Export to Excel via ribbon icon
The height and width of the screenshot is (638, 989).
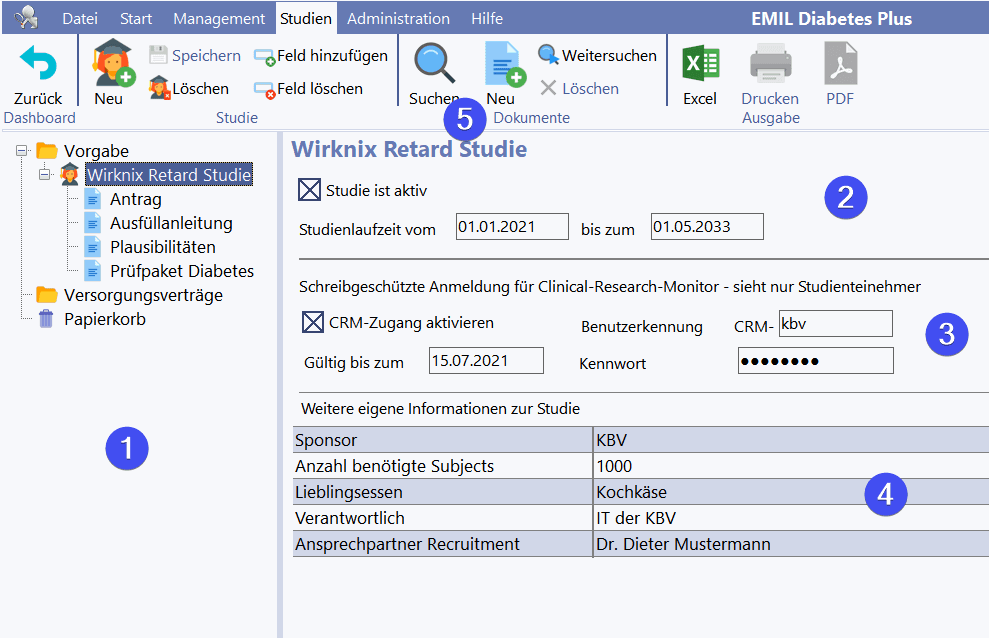(700, 66)
